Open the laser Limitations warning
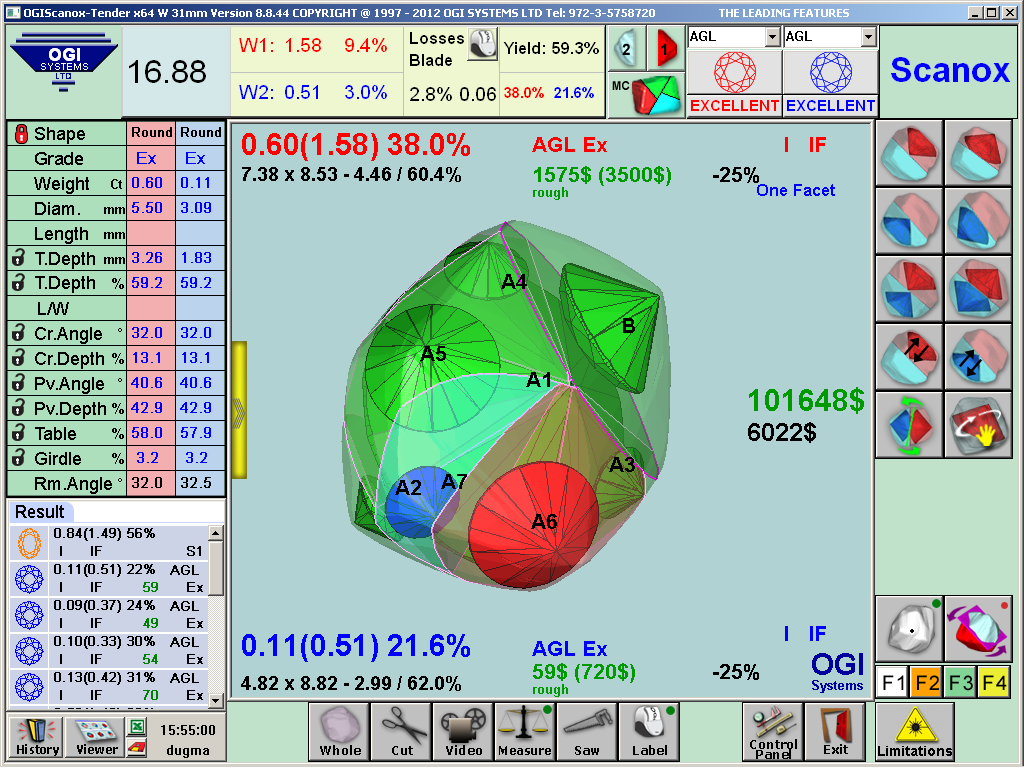Screen dimensions: 1024x768 click(914, 732)
